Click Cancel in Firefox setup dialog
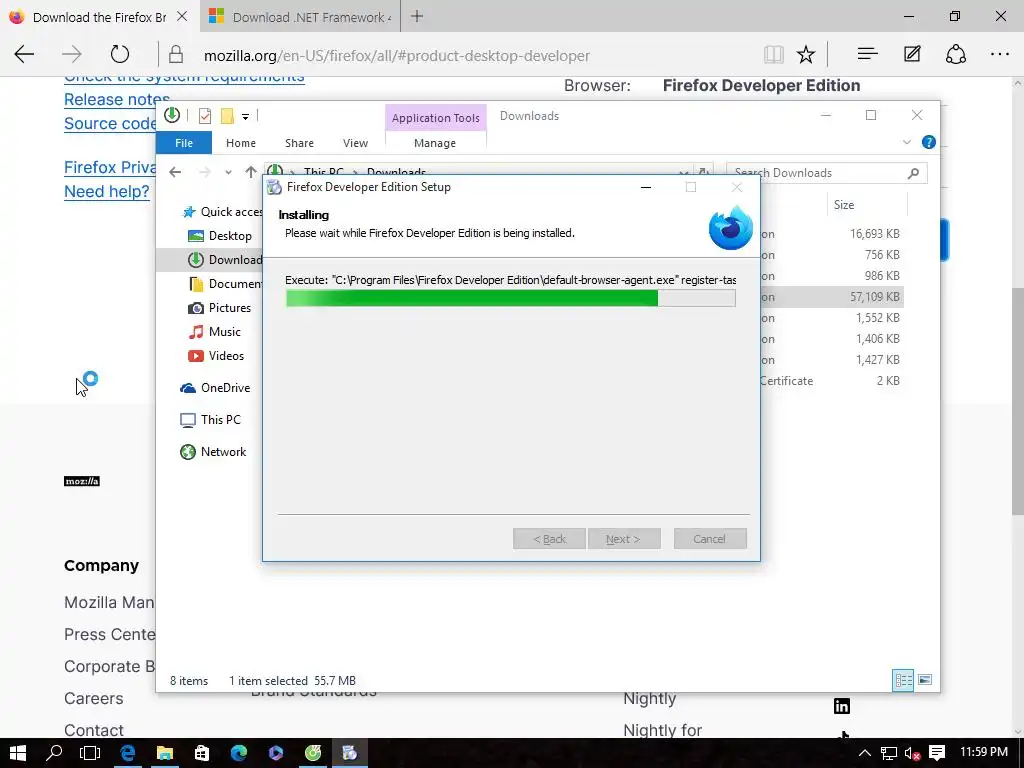 point(710,539)
